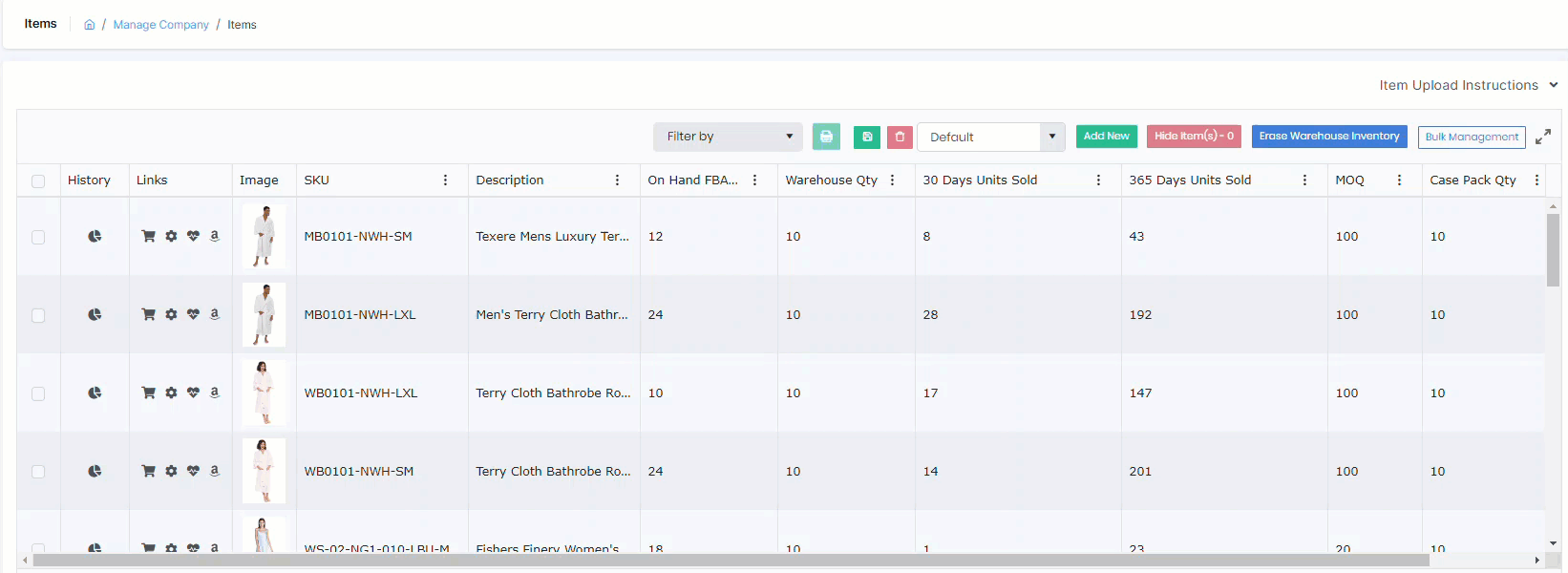Image resolution: width=1568 pixels, height=573 pixels.
Task: Open history chart for WB0101-NWH-SM
Action: pyautogui.click(x=95, y=471)
